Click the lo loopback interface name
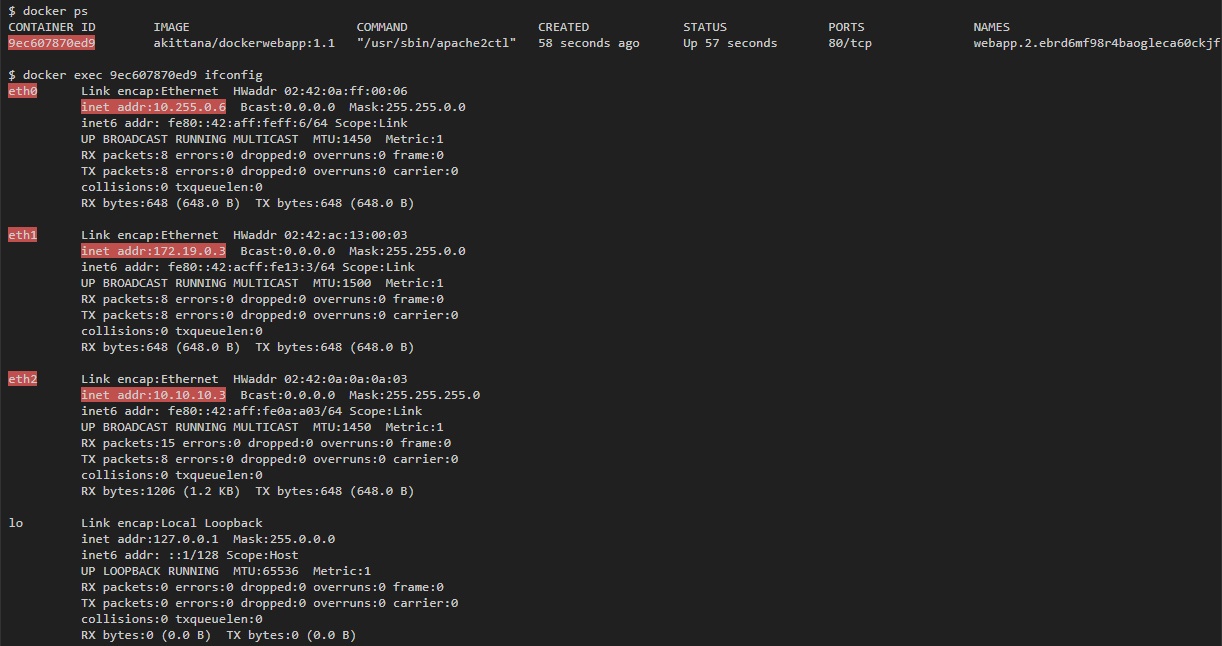This screenshot has width=1222, height=646. tap(15, 523)
